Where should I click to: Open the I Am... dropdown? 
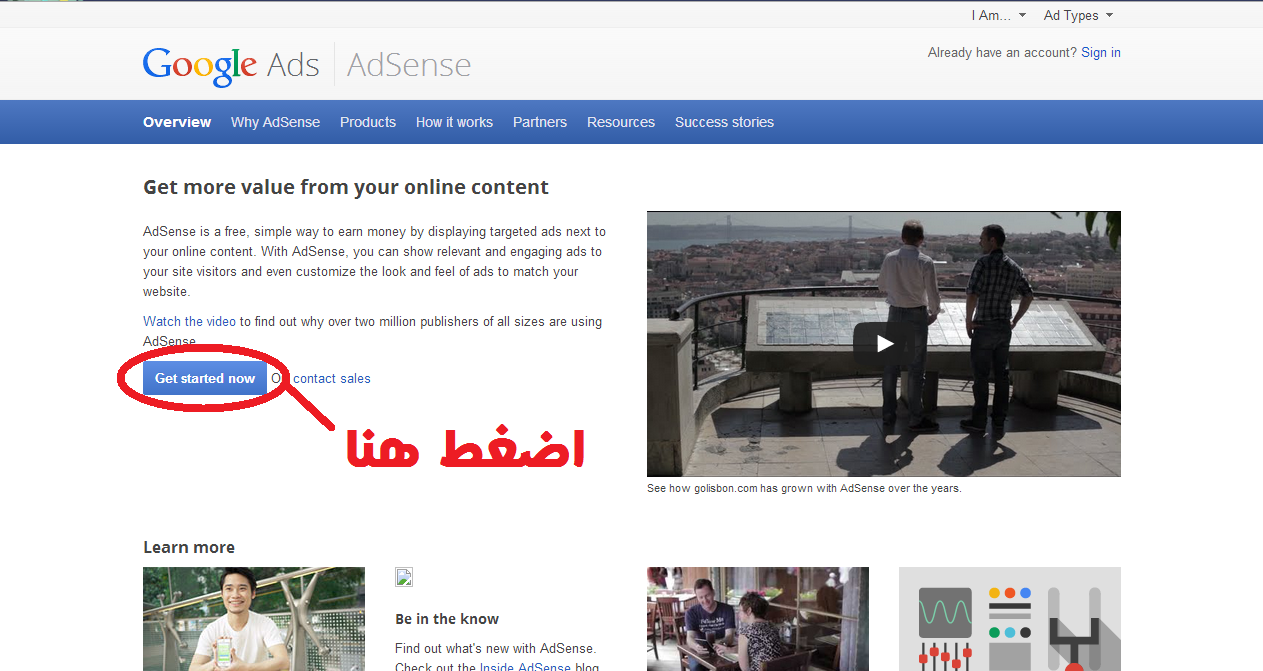pos(998,15)
